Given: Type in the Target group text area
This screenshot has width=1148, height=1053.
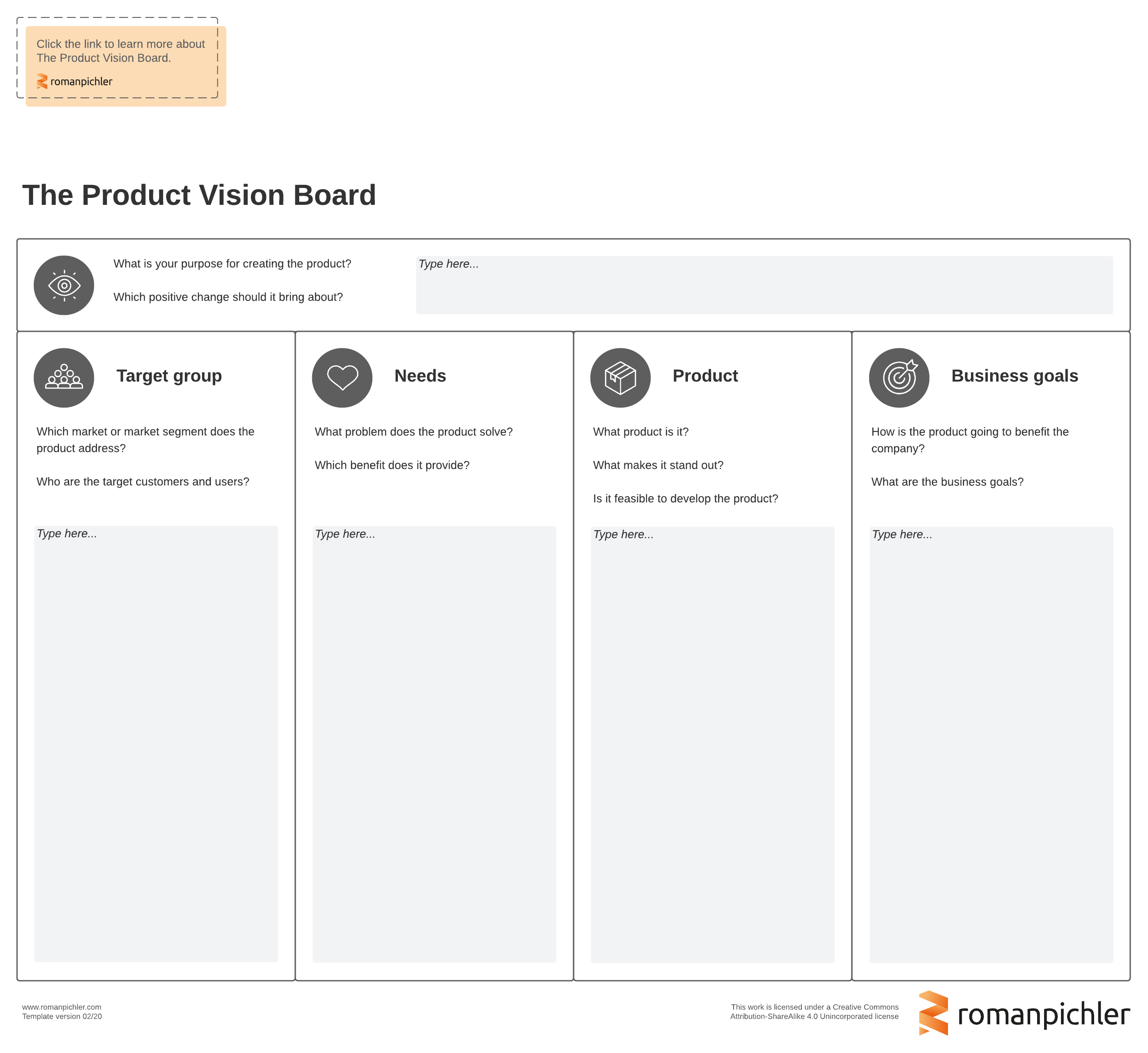Looking at the screenshot, I should (156, 744).
